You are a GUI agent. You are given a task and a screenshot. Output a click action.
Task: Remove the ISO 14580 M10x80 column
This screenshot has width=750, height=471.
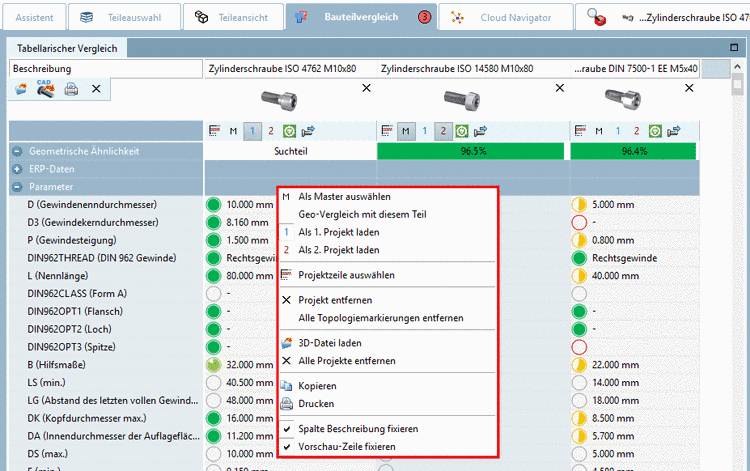point(560,88)
